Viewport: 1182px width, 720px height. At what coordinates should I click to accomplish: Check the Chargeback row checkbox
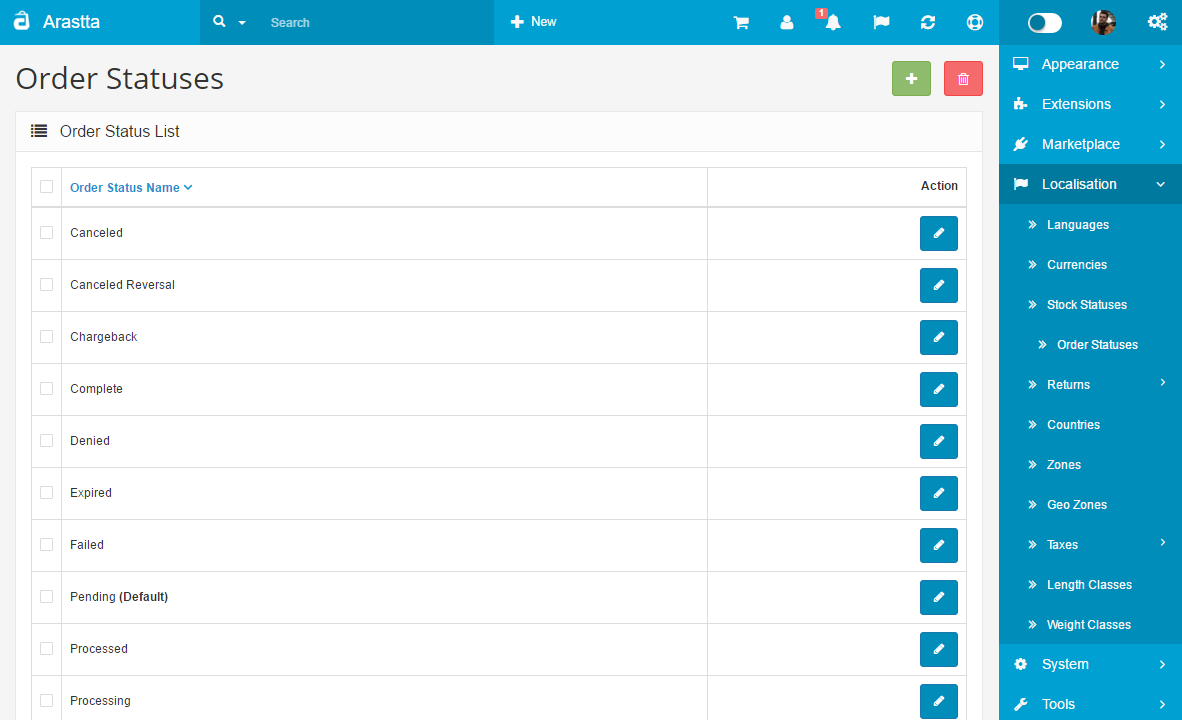pos(47,337)
